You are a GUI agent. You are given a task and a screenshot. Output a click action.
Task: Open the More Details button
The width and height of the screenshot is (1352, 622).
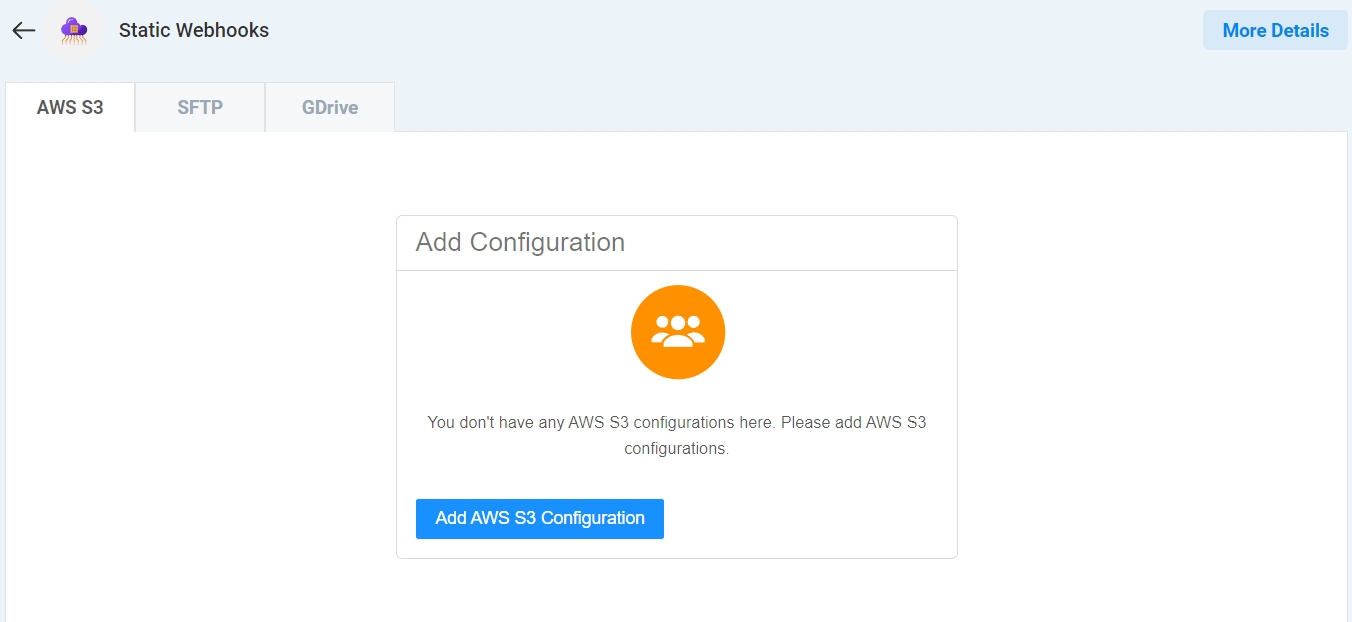[1275, 30]
